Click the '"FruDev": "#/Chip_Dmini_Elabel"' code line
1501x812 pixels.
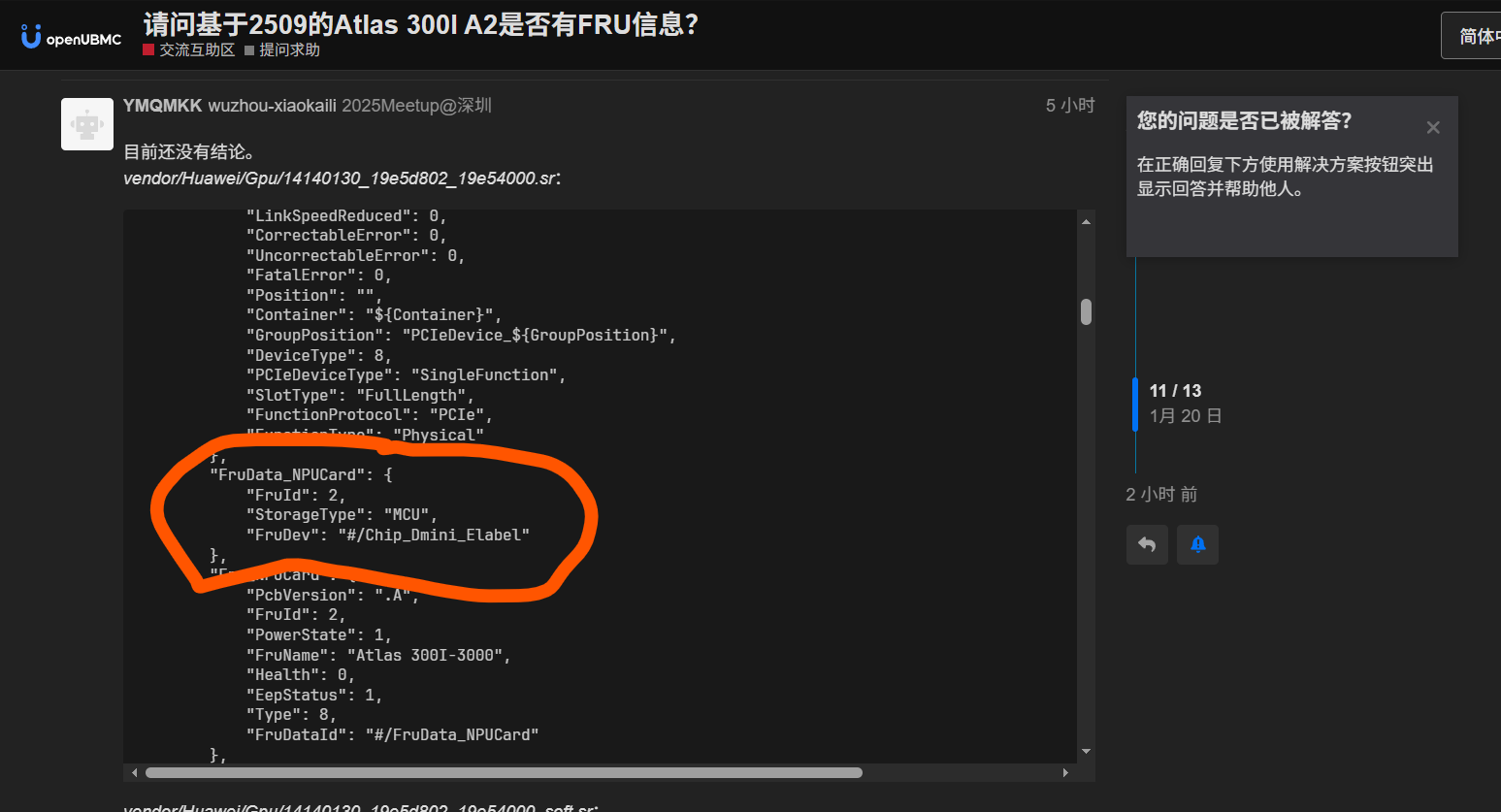click(388, 536)
